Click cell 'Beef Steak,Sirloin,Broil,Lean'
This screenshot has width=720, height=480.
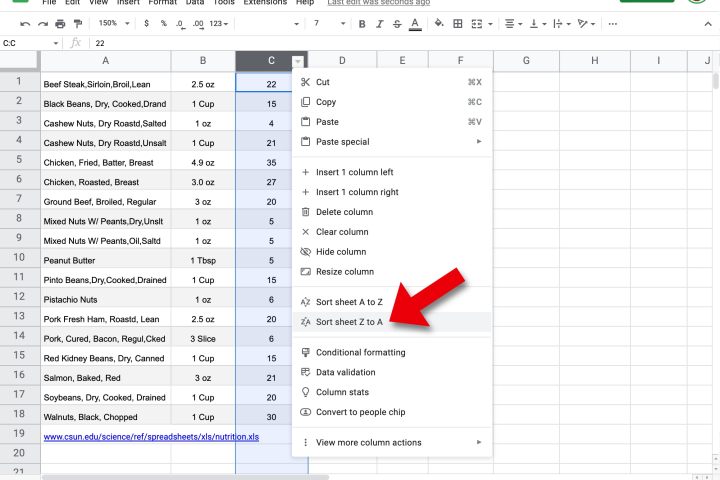(106, 84)
